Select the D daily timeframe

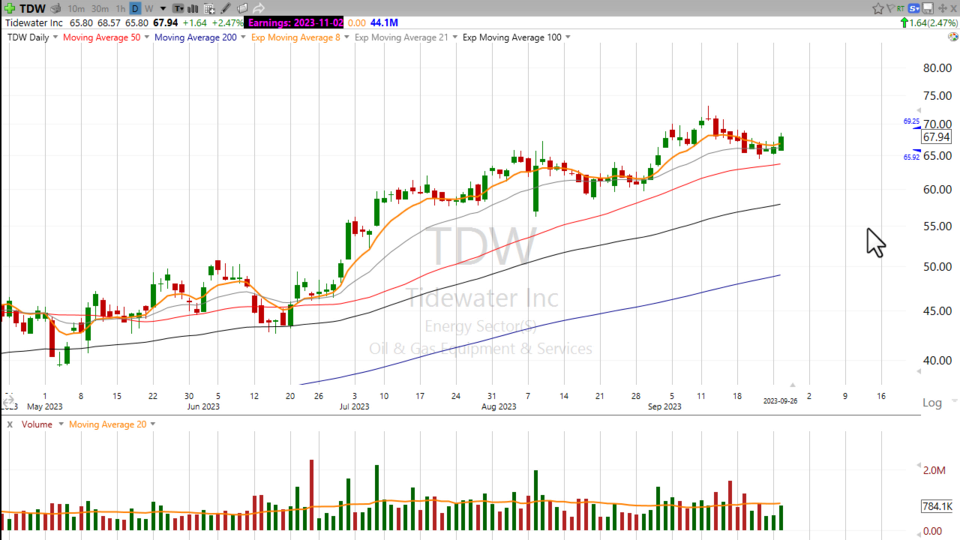(x=135, y=9)
